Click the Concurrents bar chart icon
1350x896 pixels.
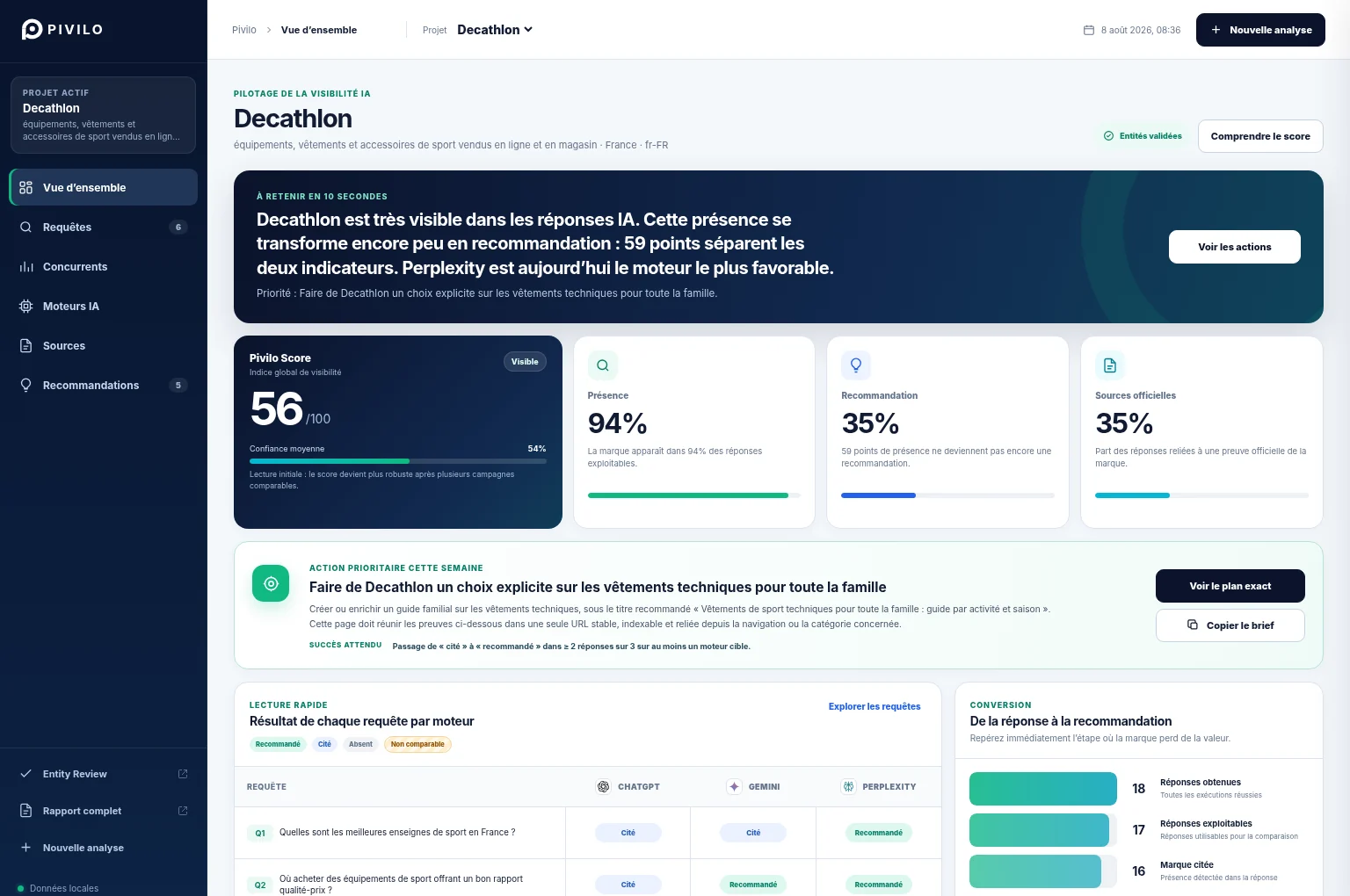[26, 266]
